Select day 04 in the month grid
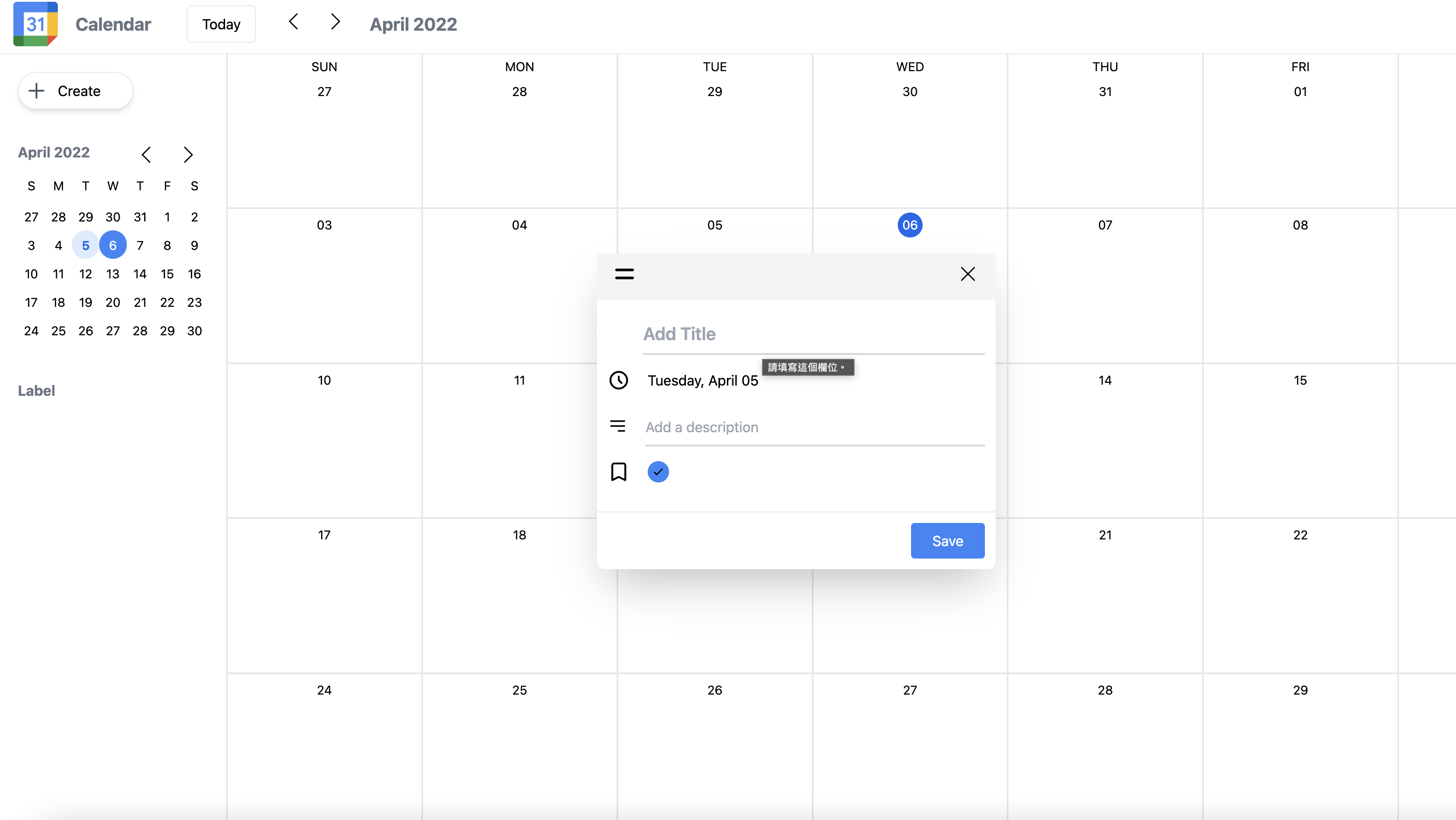 click(520, 225)
